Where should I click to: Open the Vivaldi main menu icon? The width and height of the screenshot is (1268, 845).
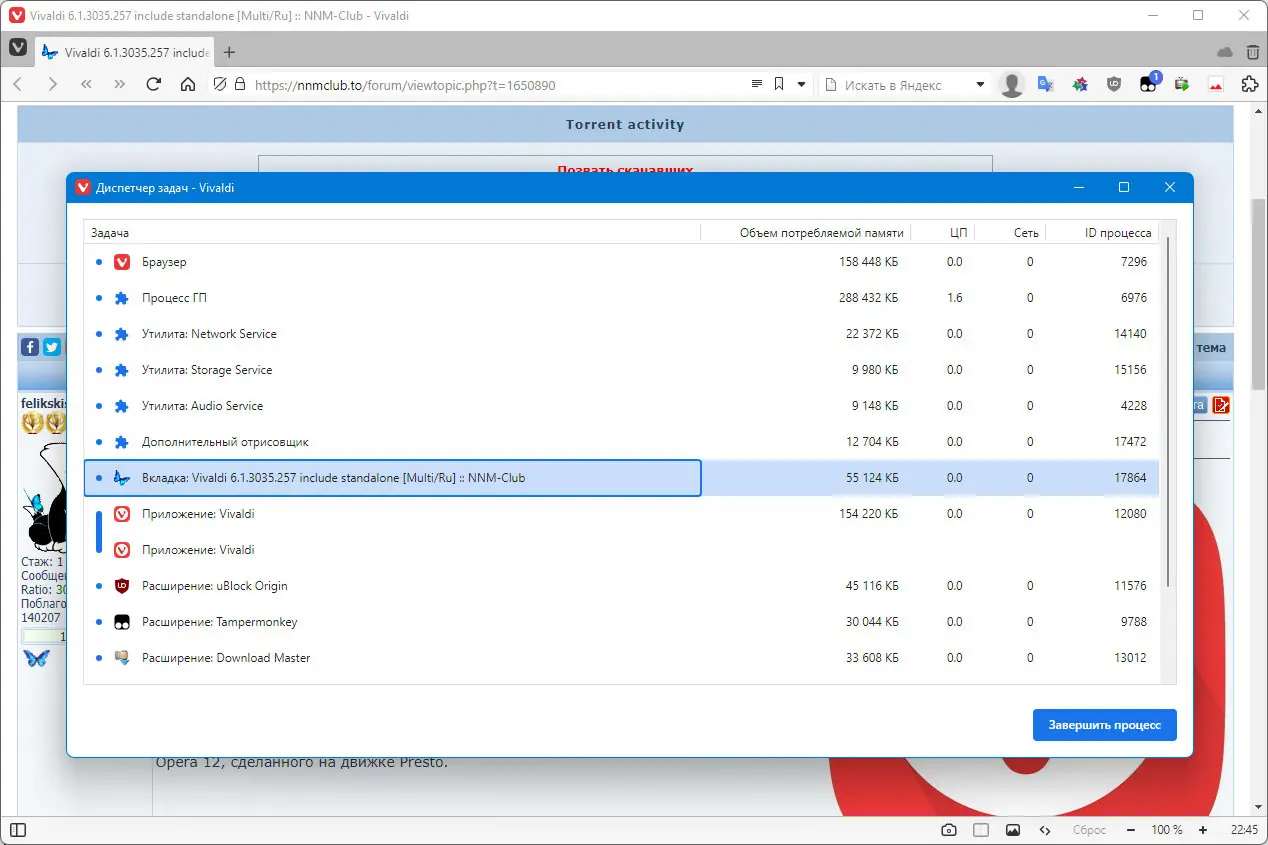click(x=18, y=47)
